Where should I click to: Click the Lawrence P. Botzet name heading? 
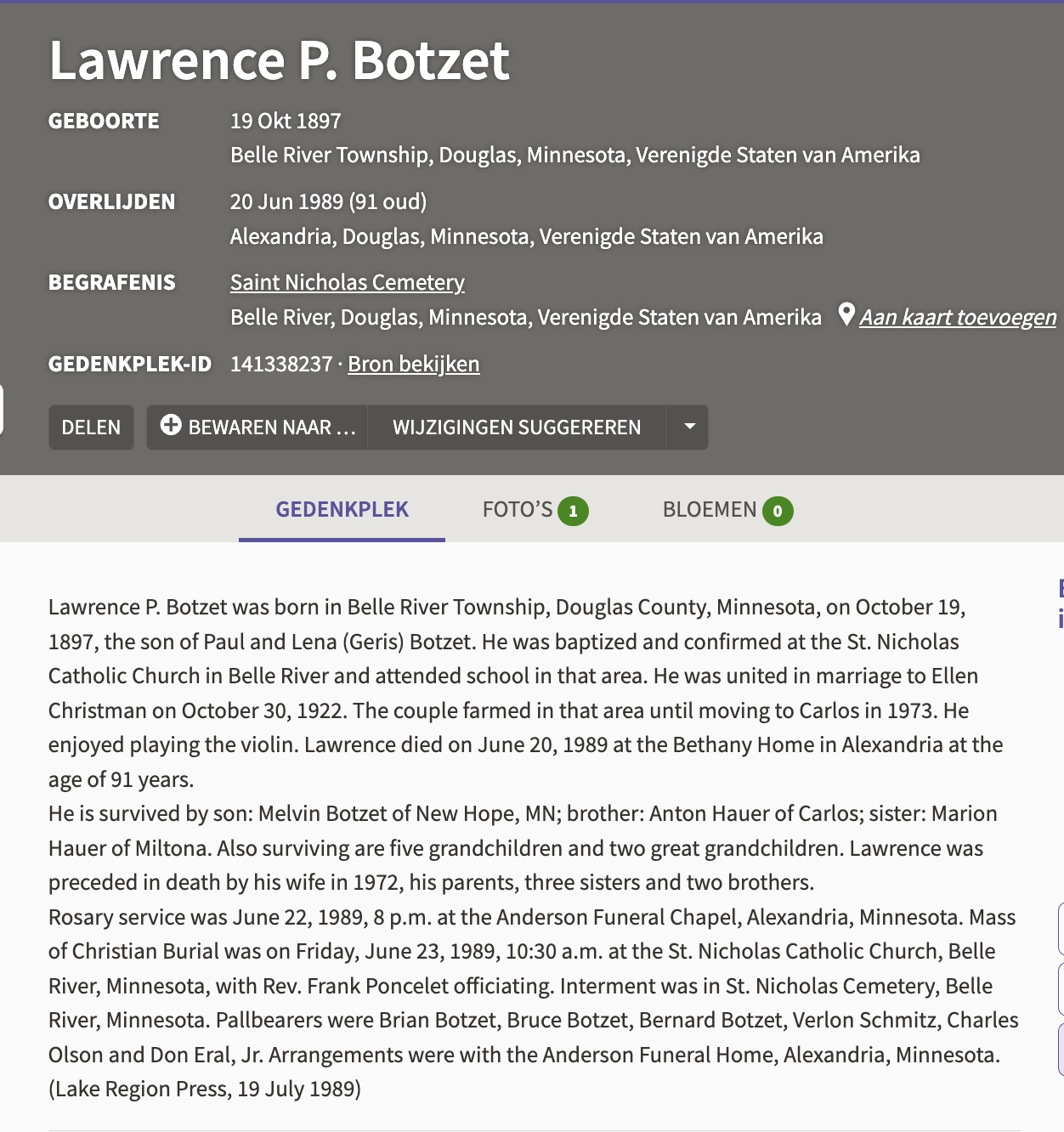(280, 60)
